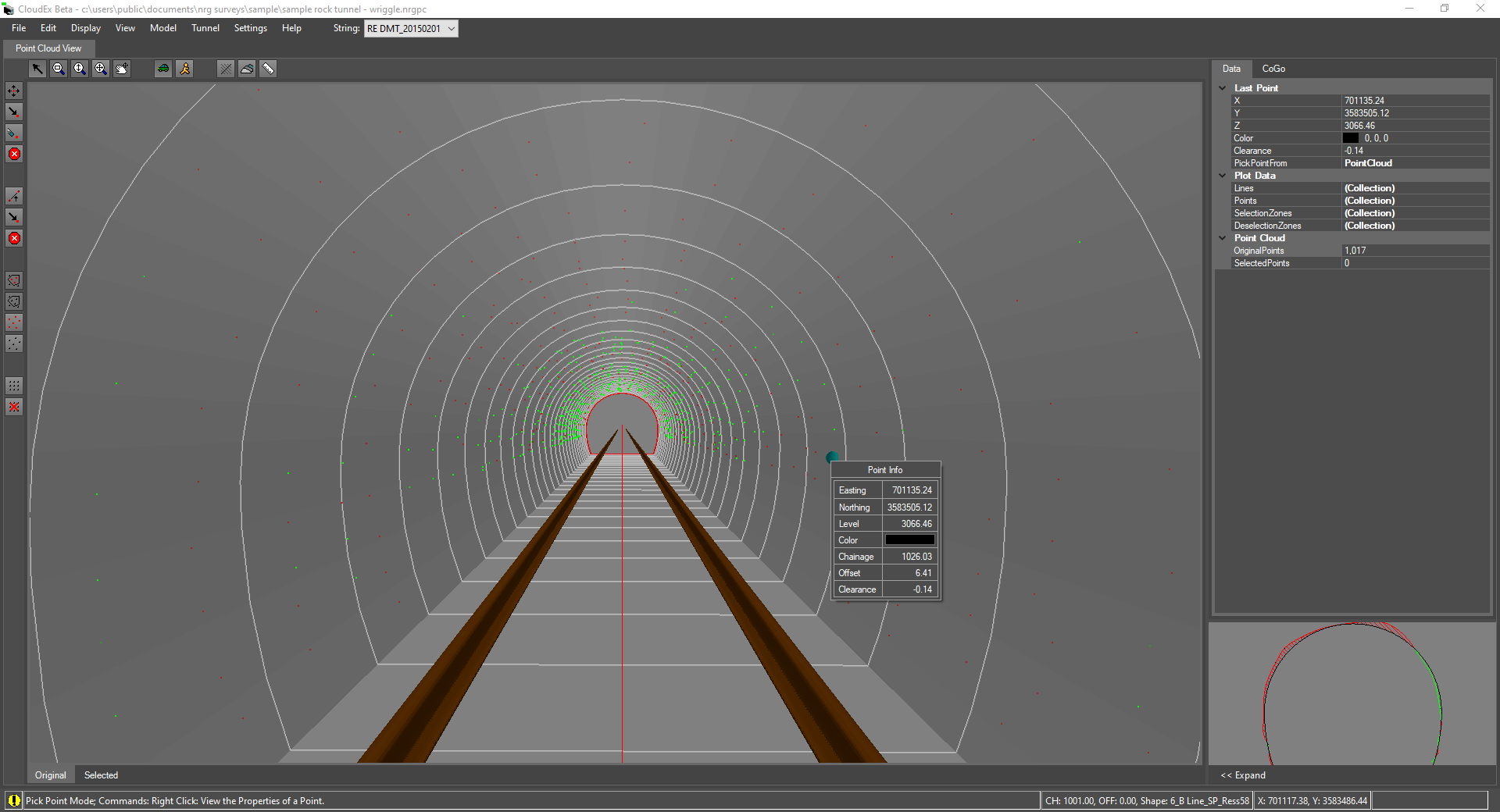This screenshot has width=1500, height=812.
Task: Select the arrow pointer tool in top toolbar
Action: (x=37, y=69)
